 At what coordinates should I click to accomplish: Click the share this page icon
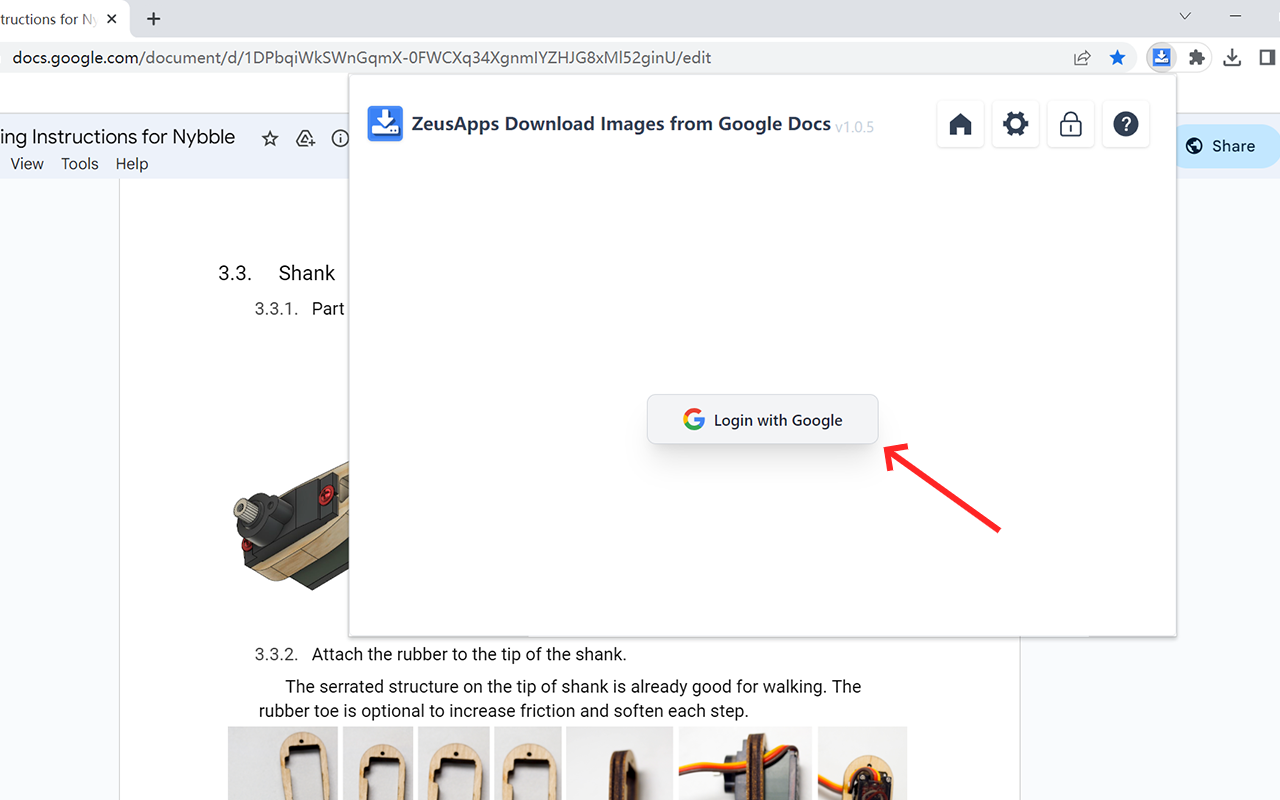pos(1082,58)
